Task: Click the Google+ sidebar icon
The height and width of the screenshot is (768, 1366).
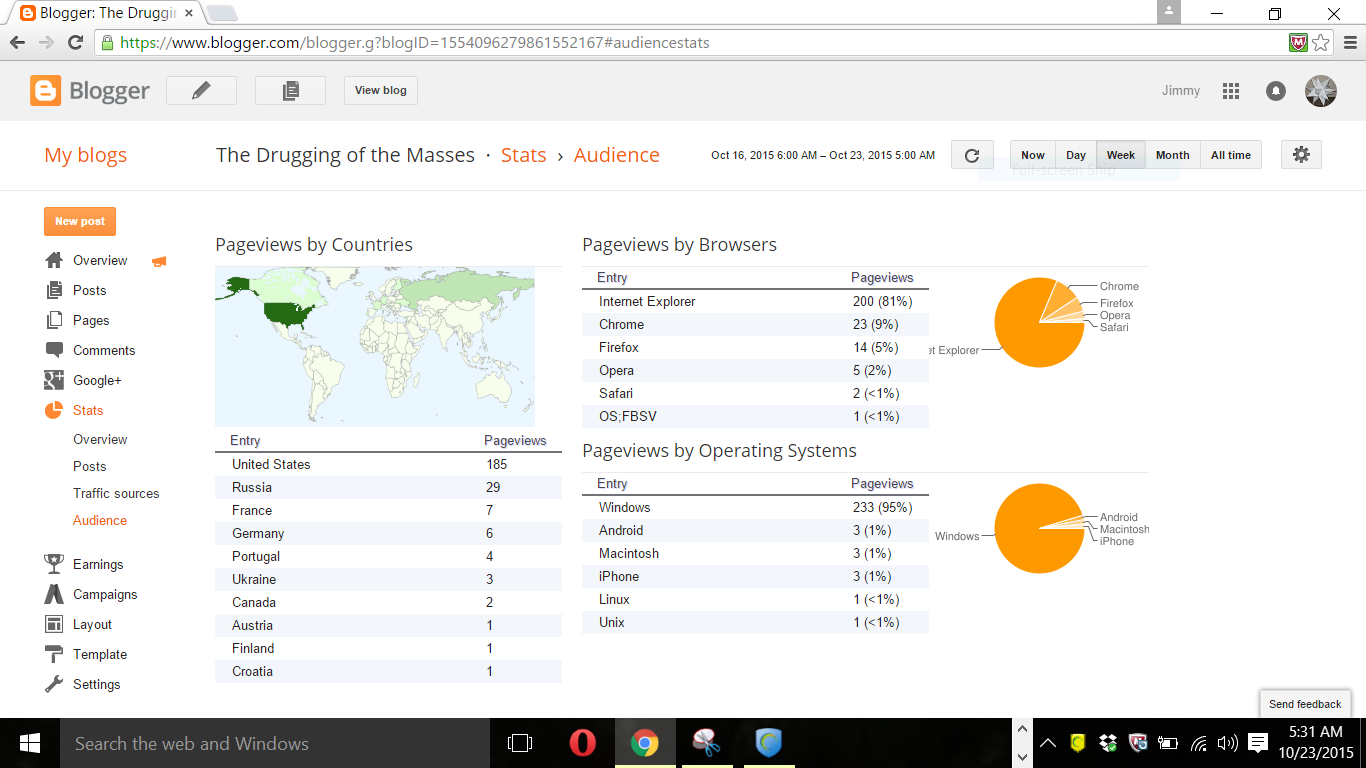Action: pos(54,380)
